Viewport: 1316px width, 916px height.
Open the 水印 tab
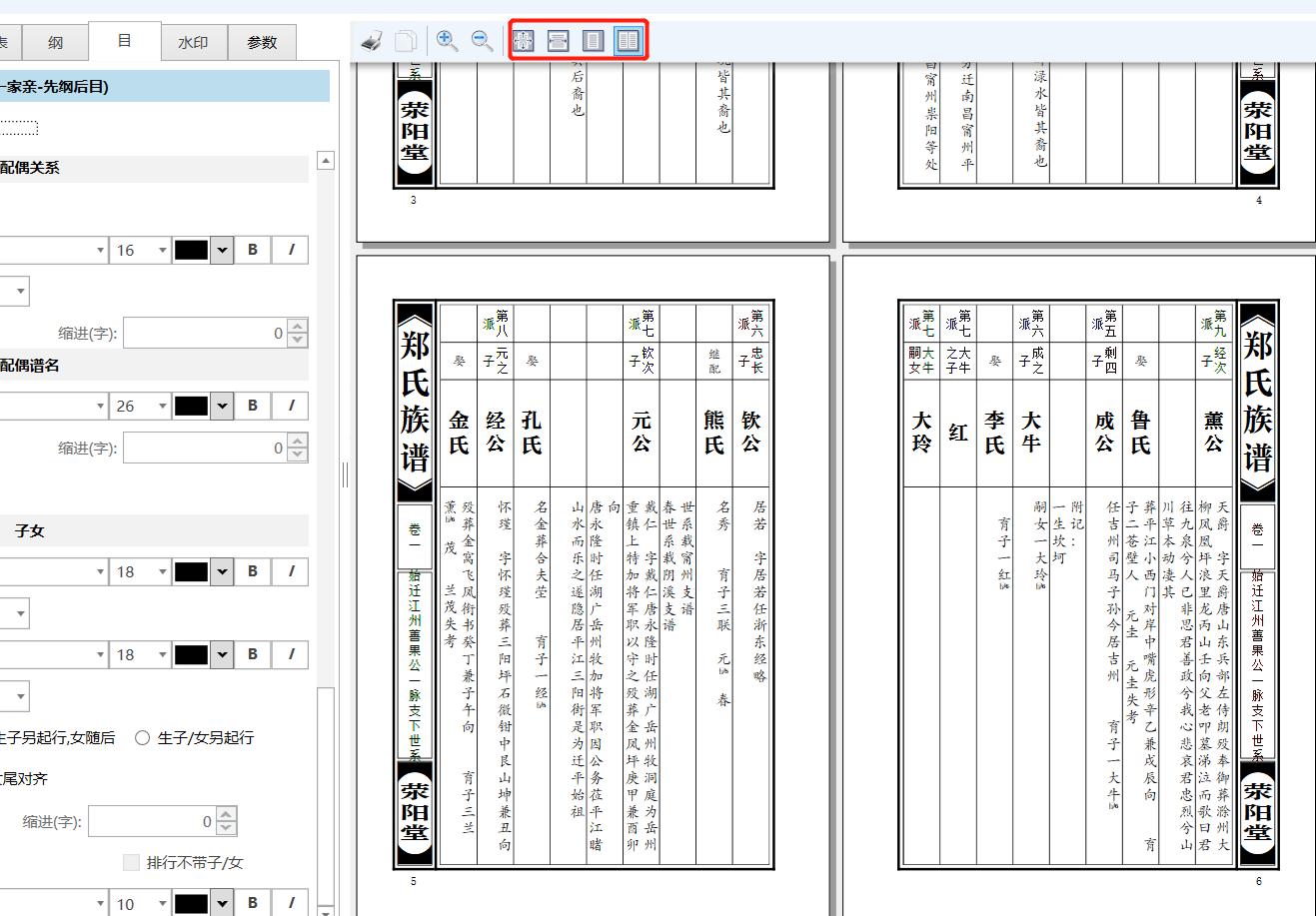(x=193, y=42)
